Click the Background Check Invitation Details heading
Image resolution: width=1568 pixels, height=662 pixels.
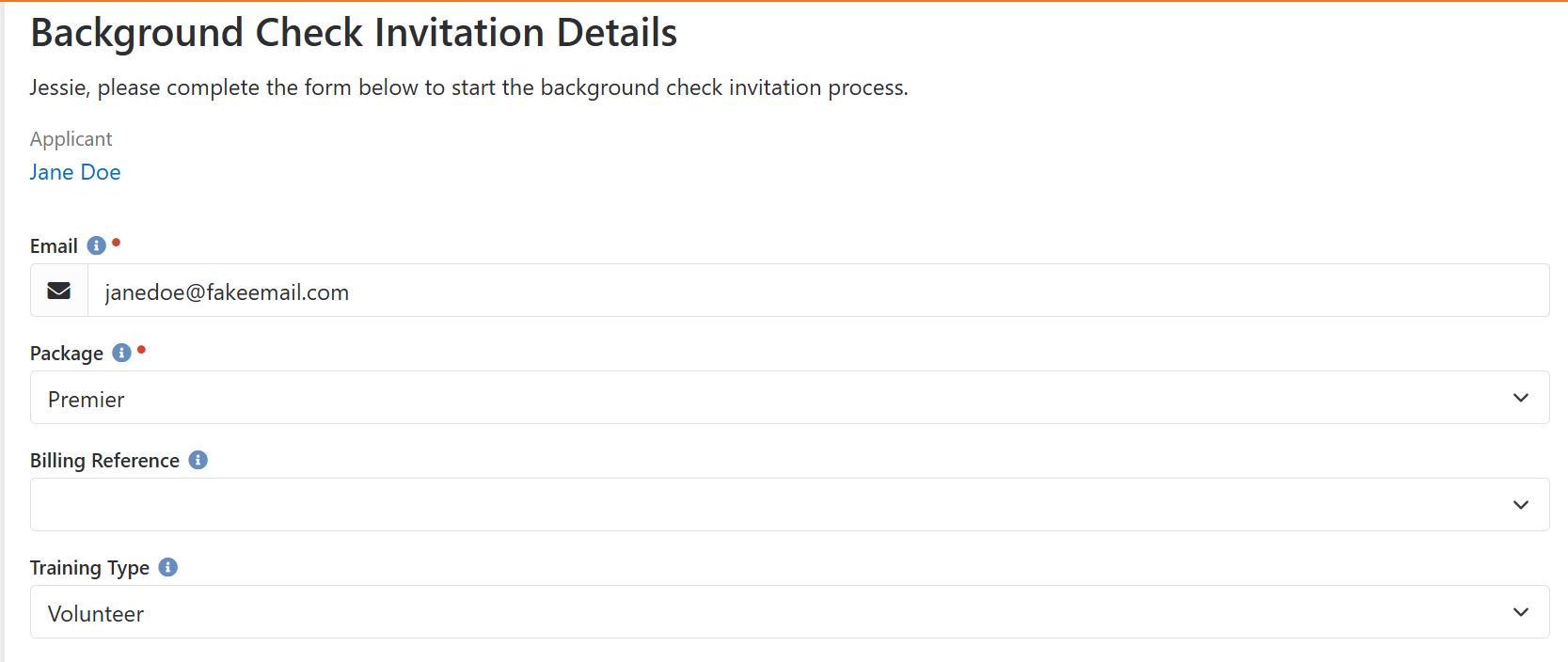(x=354, y=33)
